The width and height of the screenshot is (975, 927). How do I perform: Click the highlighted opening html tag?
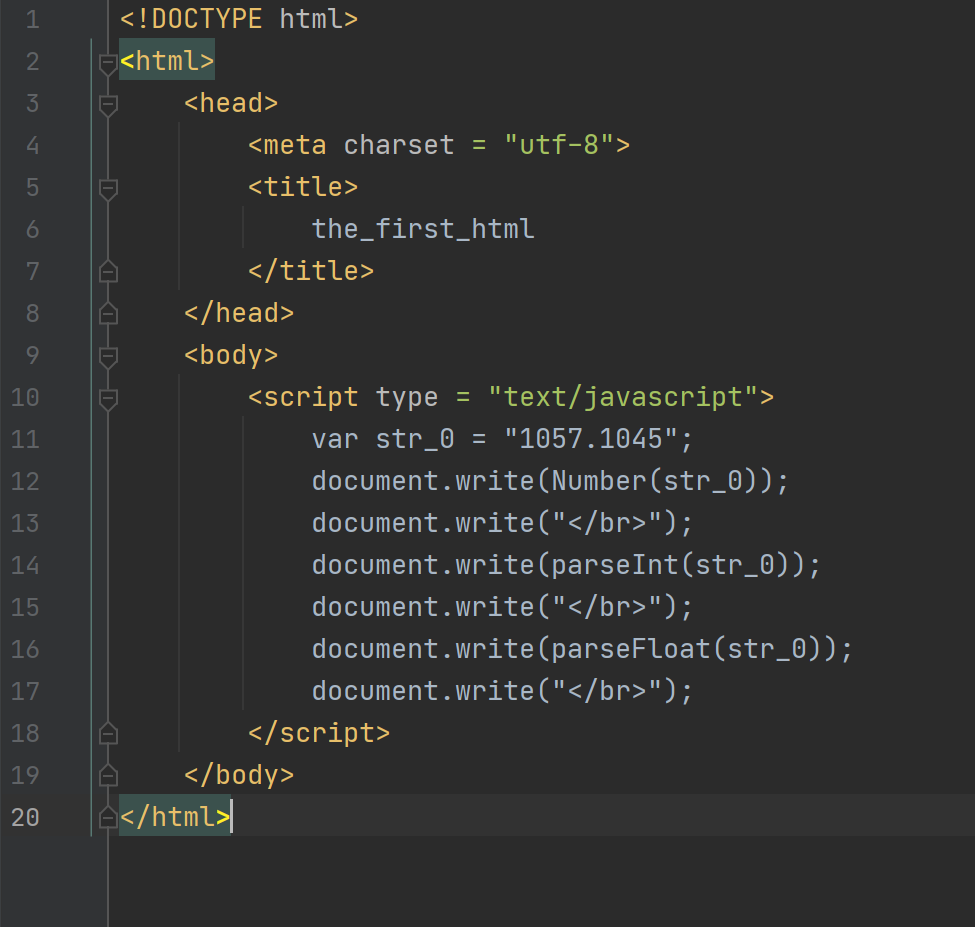(x=167, y=61)
